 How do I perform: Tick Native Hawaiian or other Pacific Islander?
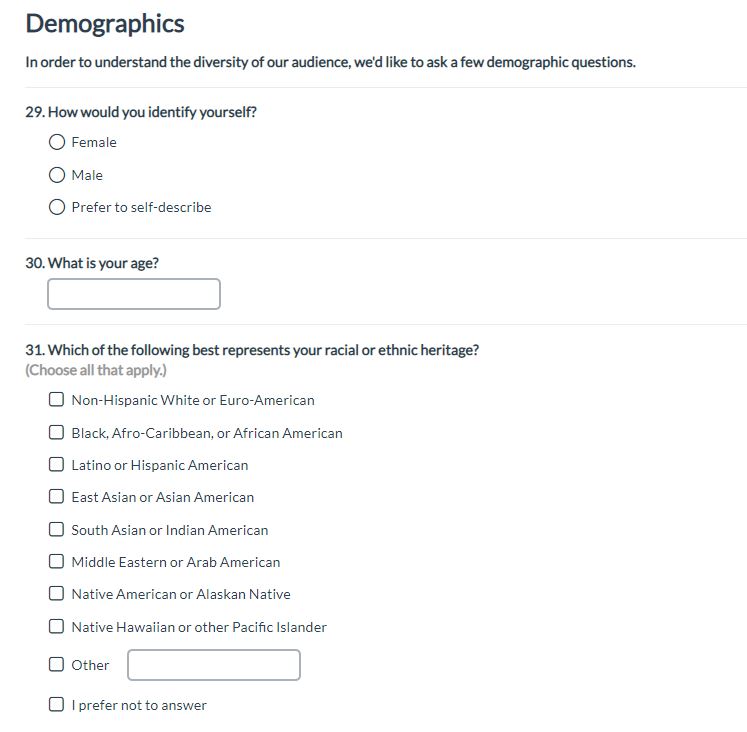point(57,627)
